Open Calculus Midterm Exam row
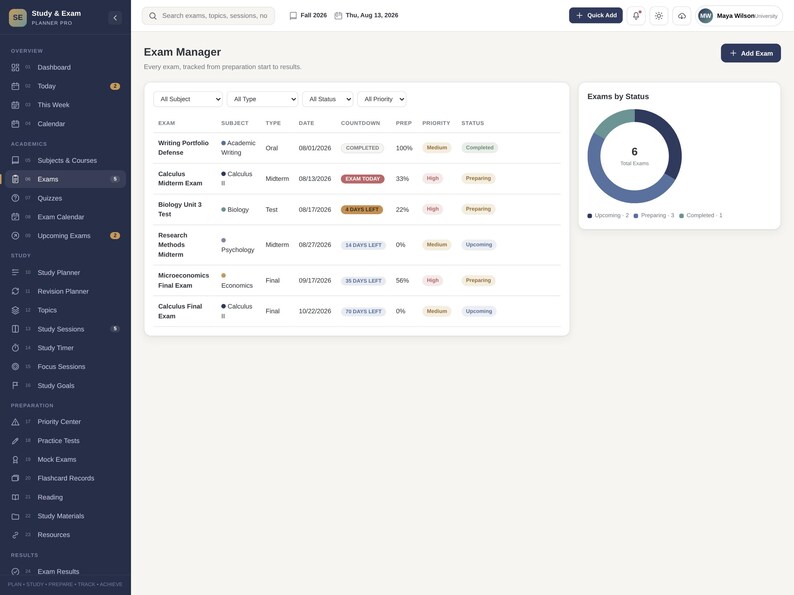Screen dimensions: 794x595 [357, 179]
